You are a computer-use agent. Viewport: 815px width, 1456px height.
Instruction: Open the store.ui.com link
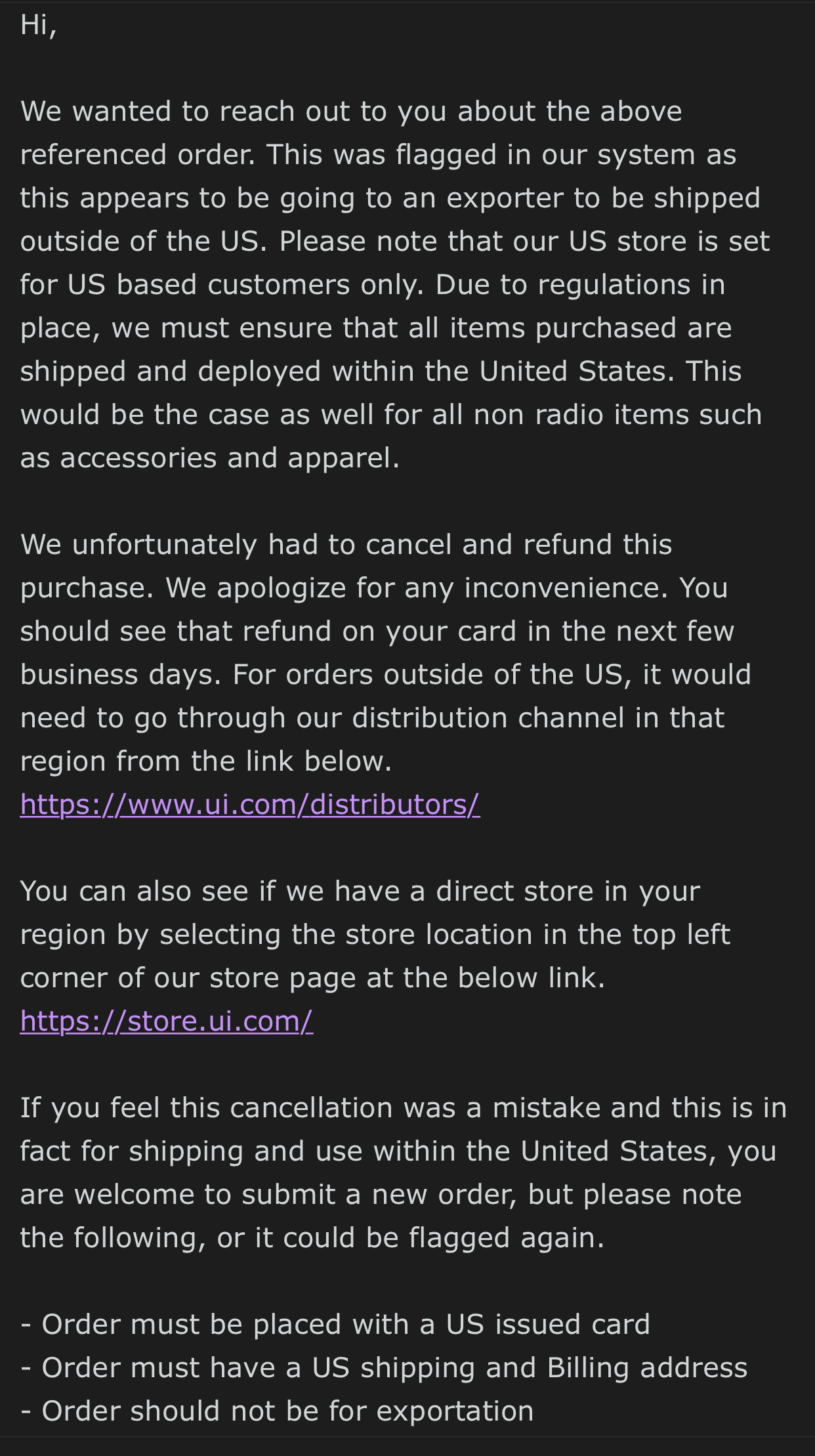[x=167, y=1021]
